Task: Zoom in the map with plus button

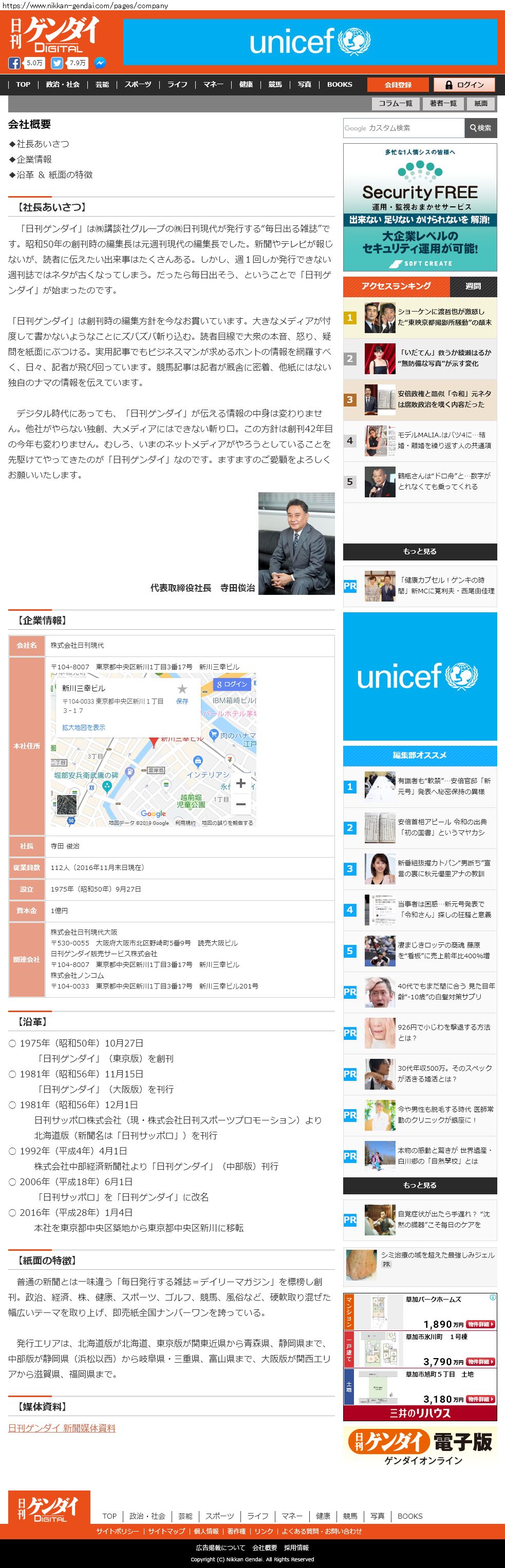Action: (x=240, y=783)
